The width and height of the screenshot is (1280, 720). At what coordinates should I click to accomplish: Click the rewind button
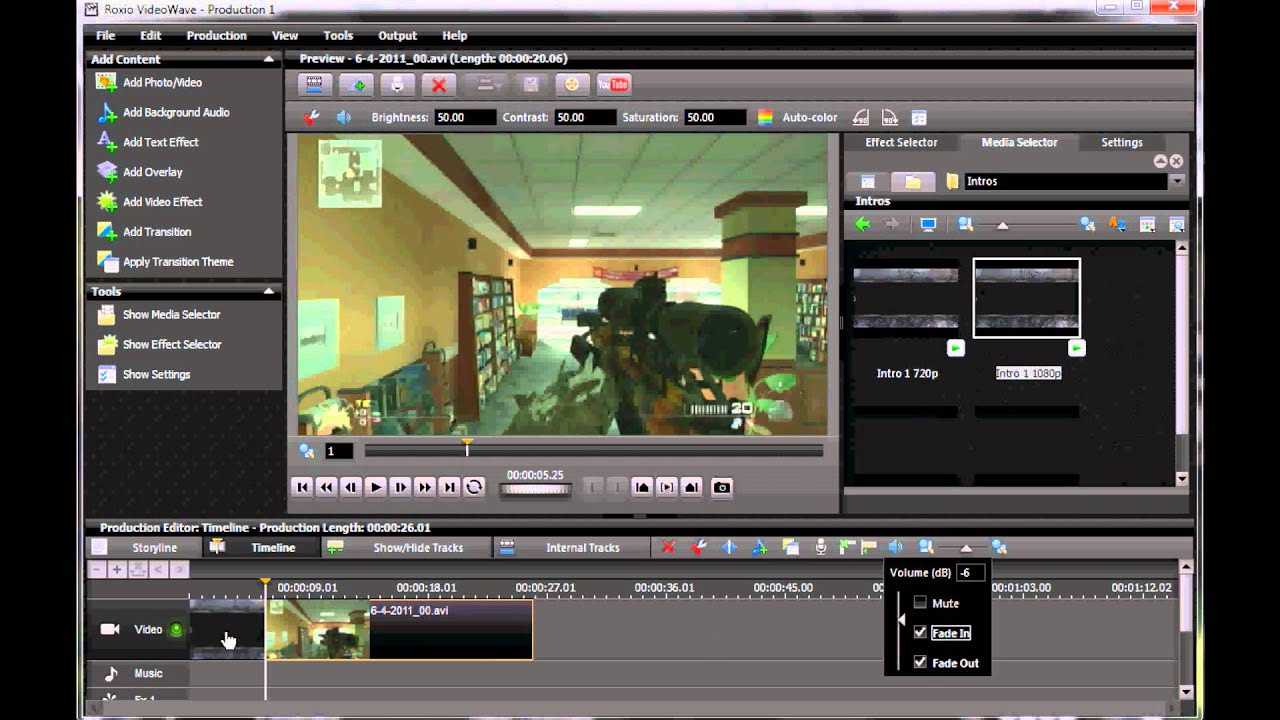pos(326,487)
